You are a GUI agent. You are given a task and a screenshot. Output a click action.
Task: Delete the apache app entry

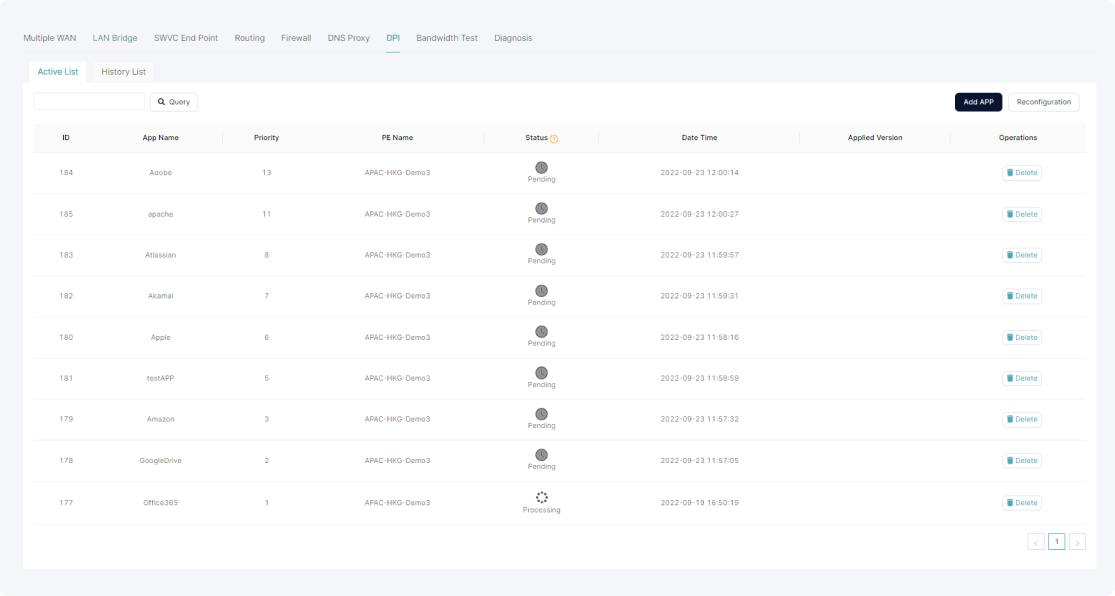tap(1022, 214)
